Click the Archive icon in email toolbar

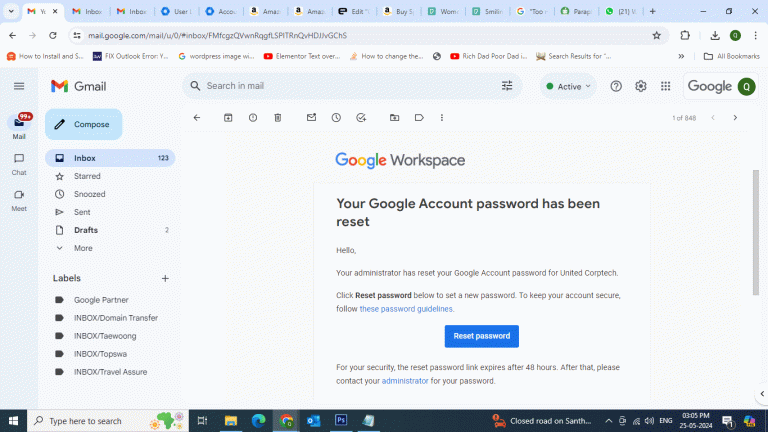pos(228,118)
